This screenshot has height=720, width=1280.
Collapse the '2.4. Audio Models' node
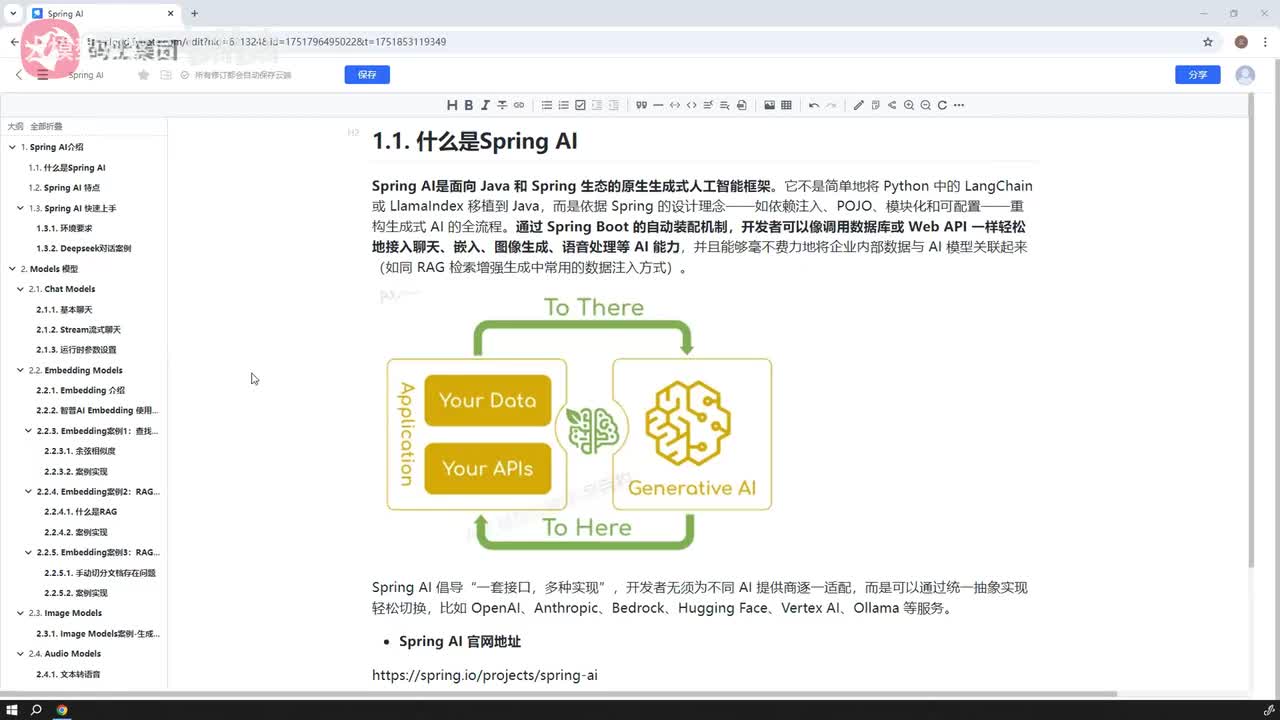click(x=20, y=654)
